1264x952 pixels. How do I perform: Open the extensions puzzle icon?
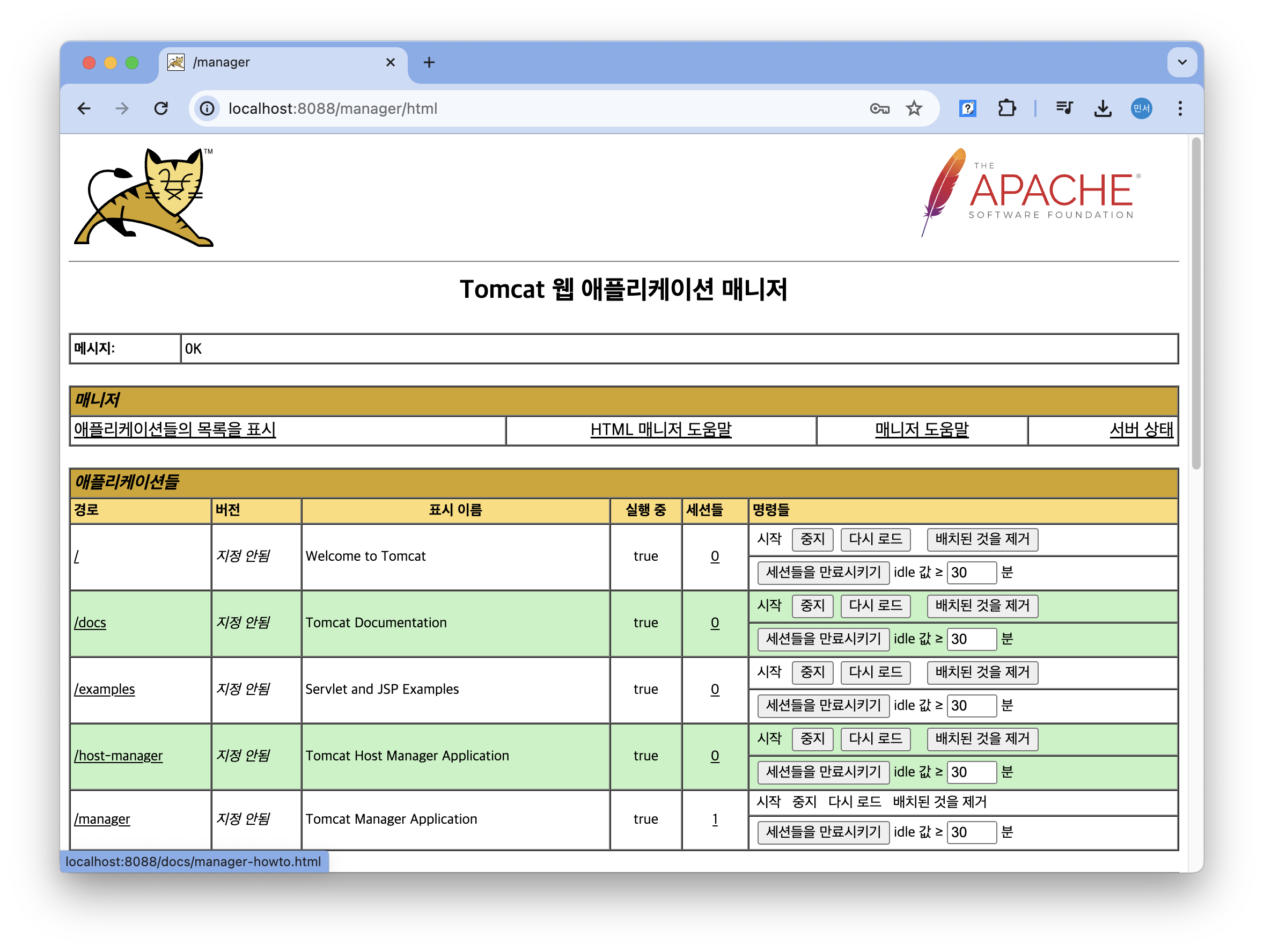pyautogui.click(x=1006, y=108)
